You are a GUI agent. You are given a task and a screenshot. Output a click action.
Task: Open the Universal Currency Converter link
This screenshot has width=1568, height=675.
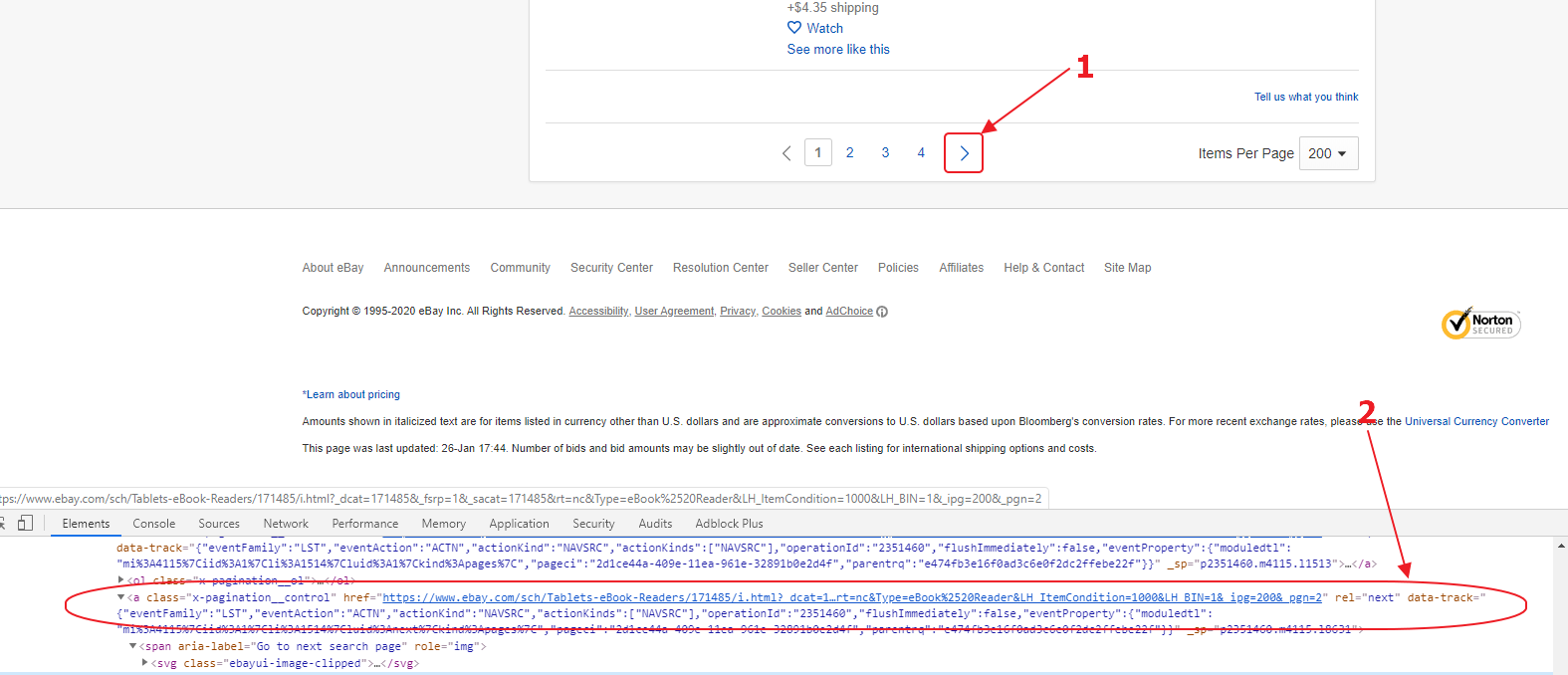pos(1477,422)
